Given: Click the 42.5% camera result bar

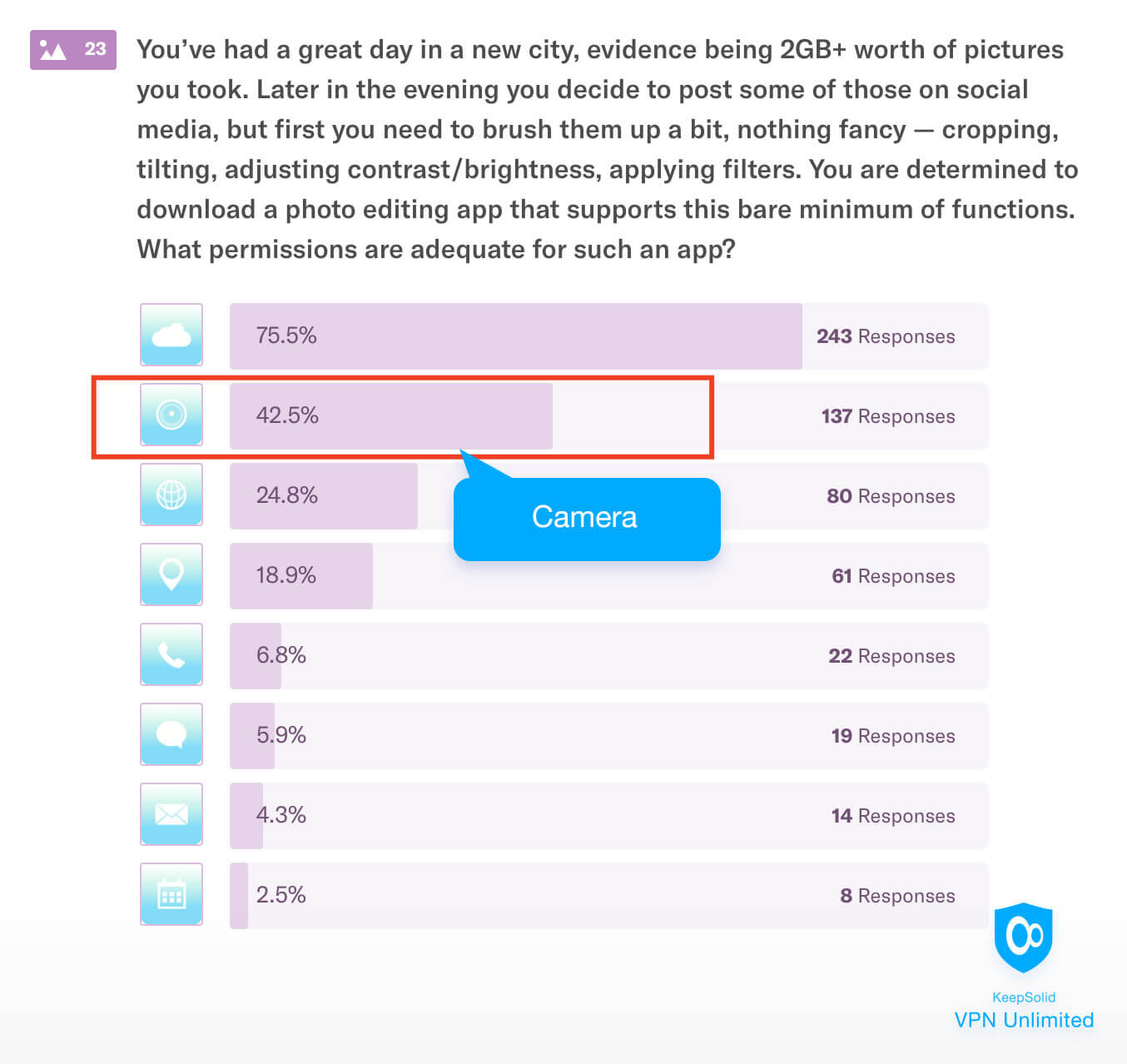Looking at the screenshot, I should point(390,415).
